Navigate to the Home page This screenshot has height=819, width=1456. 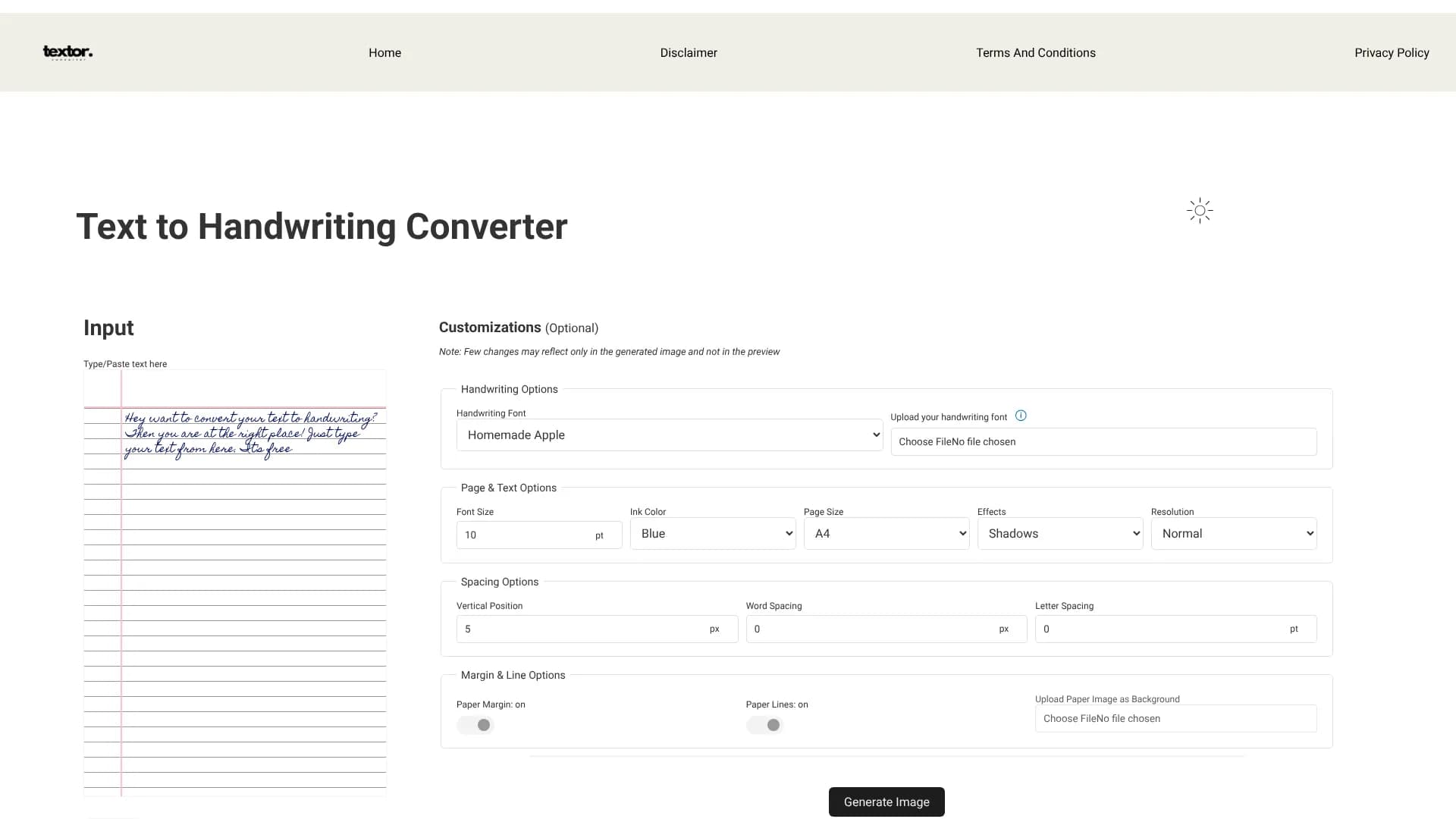[384, 52]
